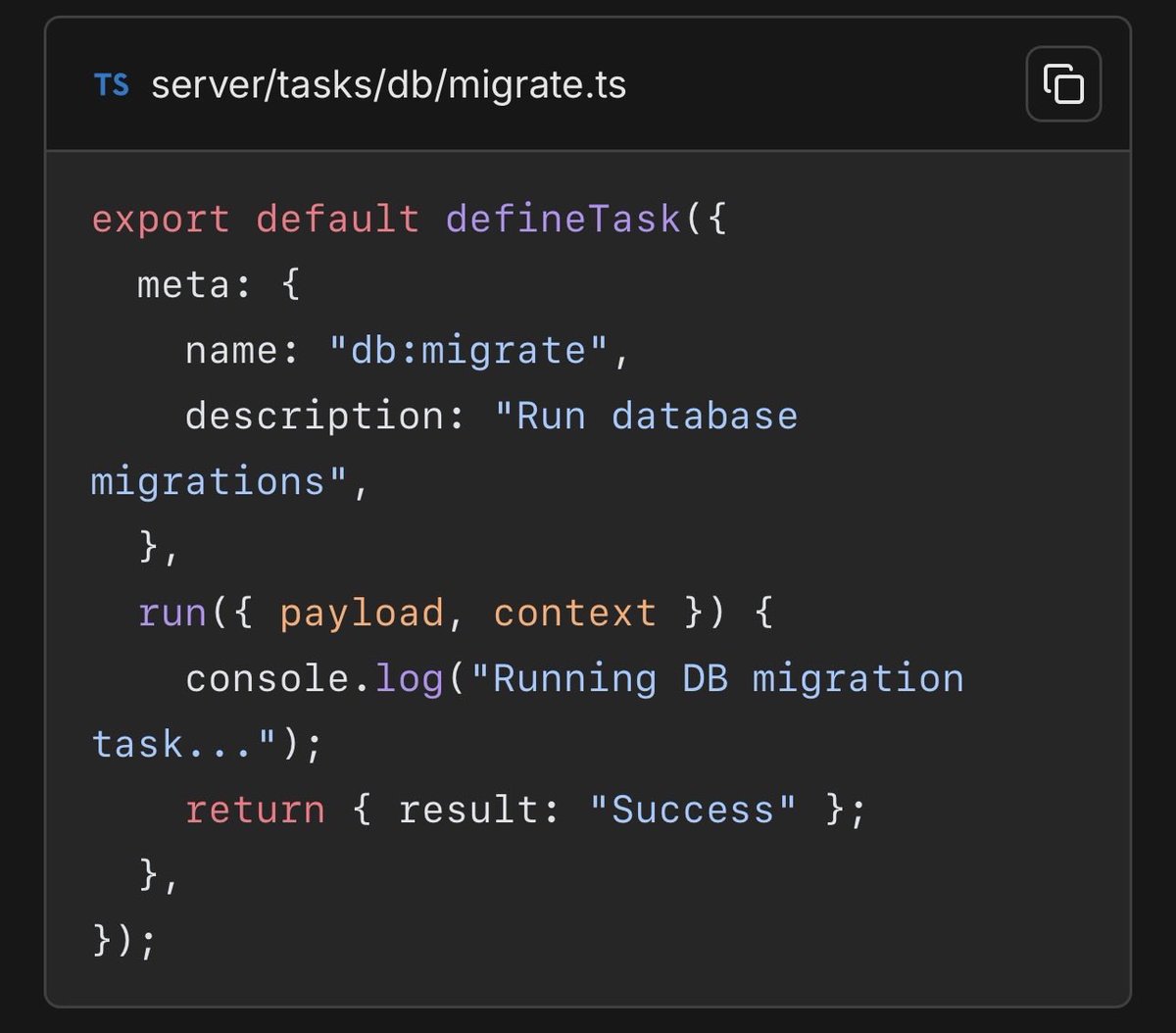This screenshot has width=1176, height=1033.
Task: Click the 'result:' property key
Action: [480, 811]
